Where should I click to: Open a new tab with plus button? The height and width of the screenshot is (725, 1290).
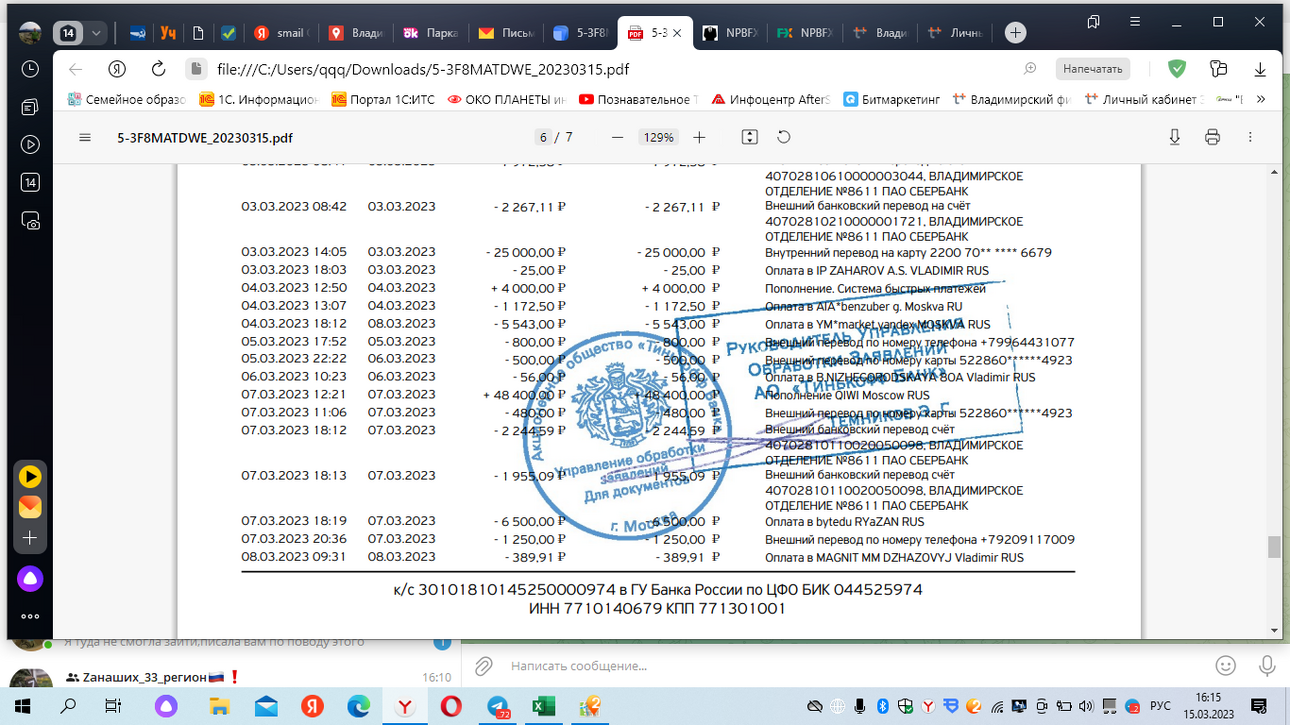[x=1015, y=33]
